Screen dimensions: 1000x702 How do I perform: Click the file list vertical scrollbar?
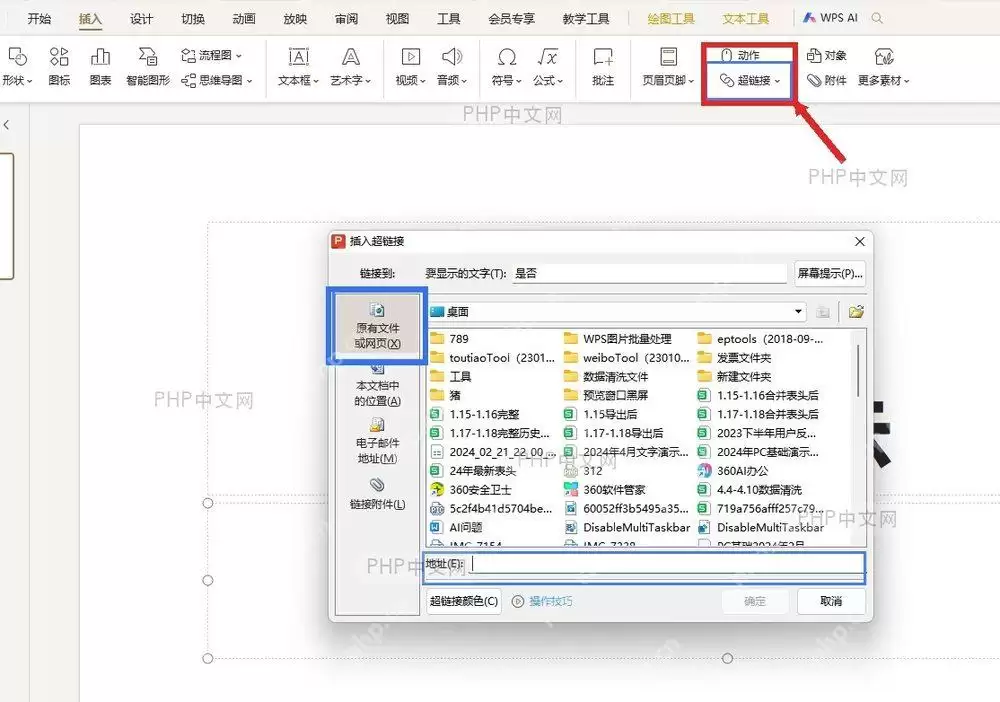[858, 370]
